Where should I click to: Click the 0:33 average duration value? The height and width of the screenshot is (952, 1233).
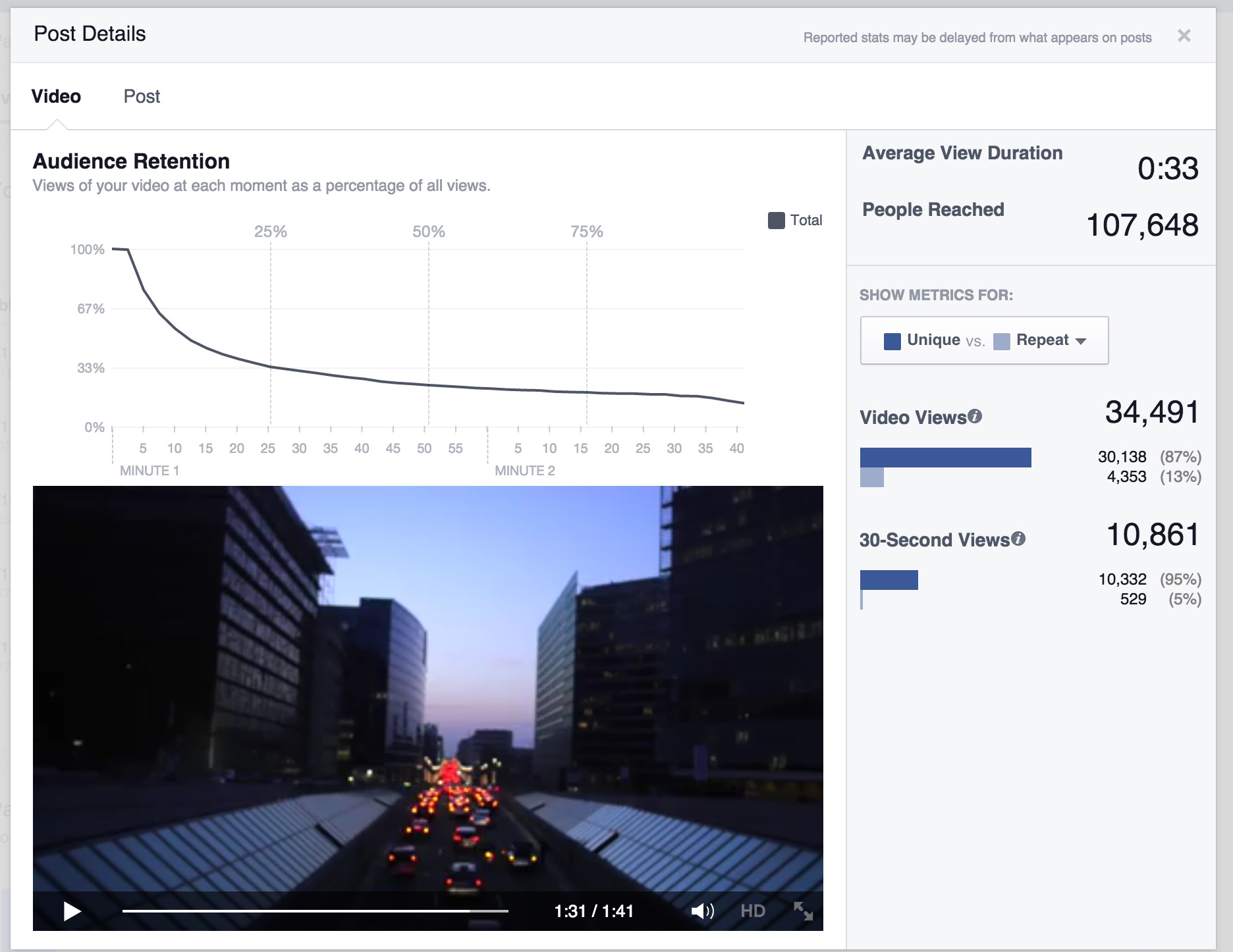[x=1168, y=169]
